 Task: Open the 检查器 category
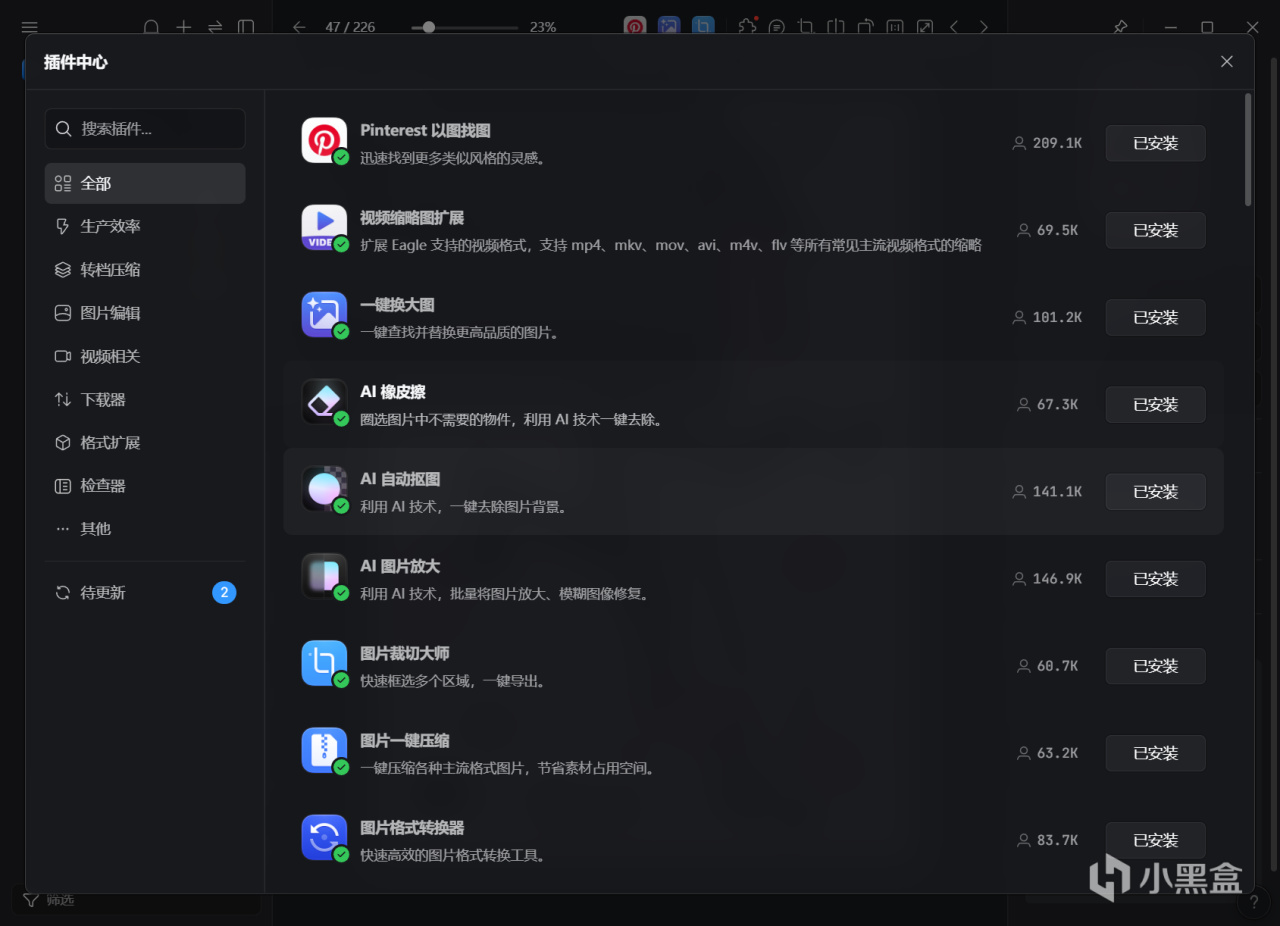coord(145,485)
